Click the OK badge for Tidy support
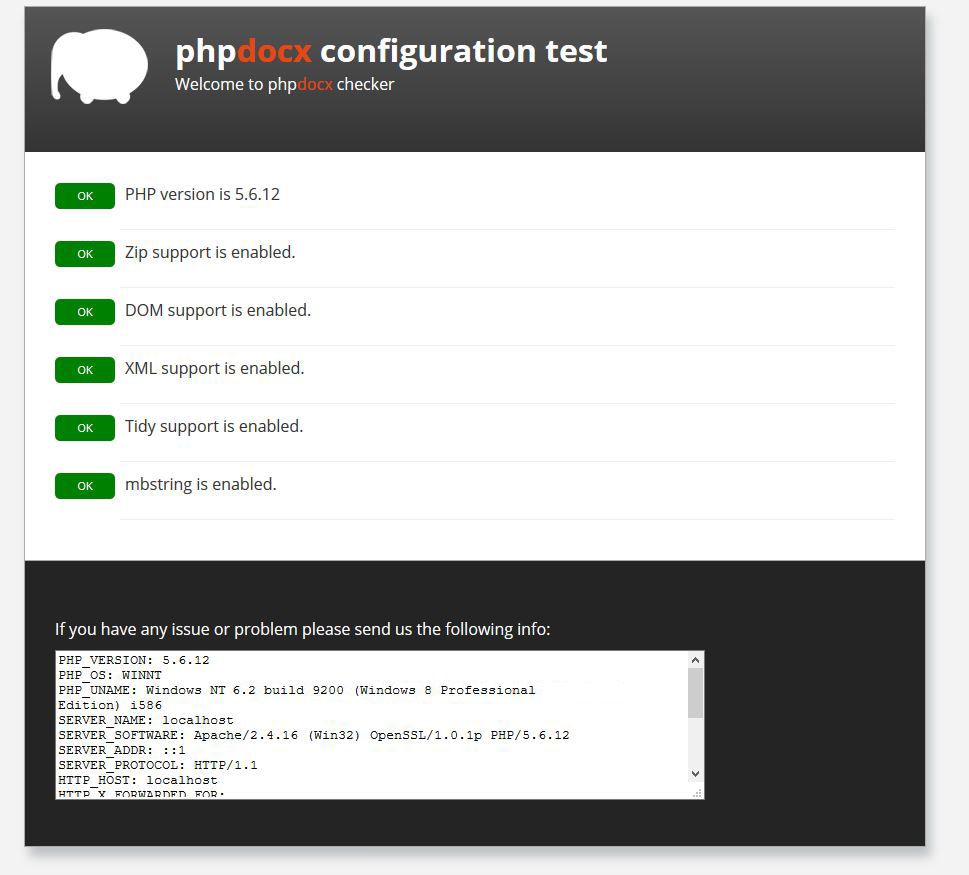This screenshot has height=875, width=969. click(85, 428)
